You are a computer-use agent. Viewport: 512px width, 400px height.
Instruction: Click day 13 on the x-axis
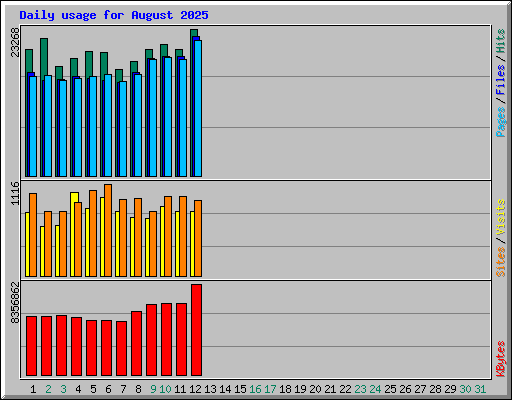click(210, 389)
